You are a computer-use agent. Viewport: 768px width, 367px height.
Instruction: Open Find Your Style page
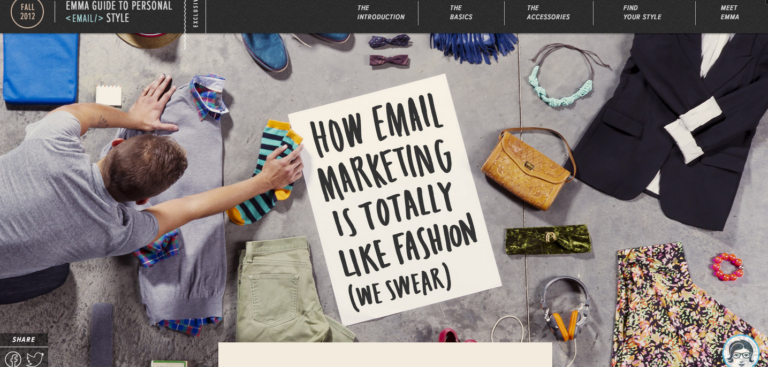tap(642, 12)
